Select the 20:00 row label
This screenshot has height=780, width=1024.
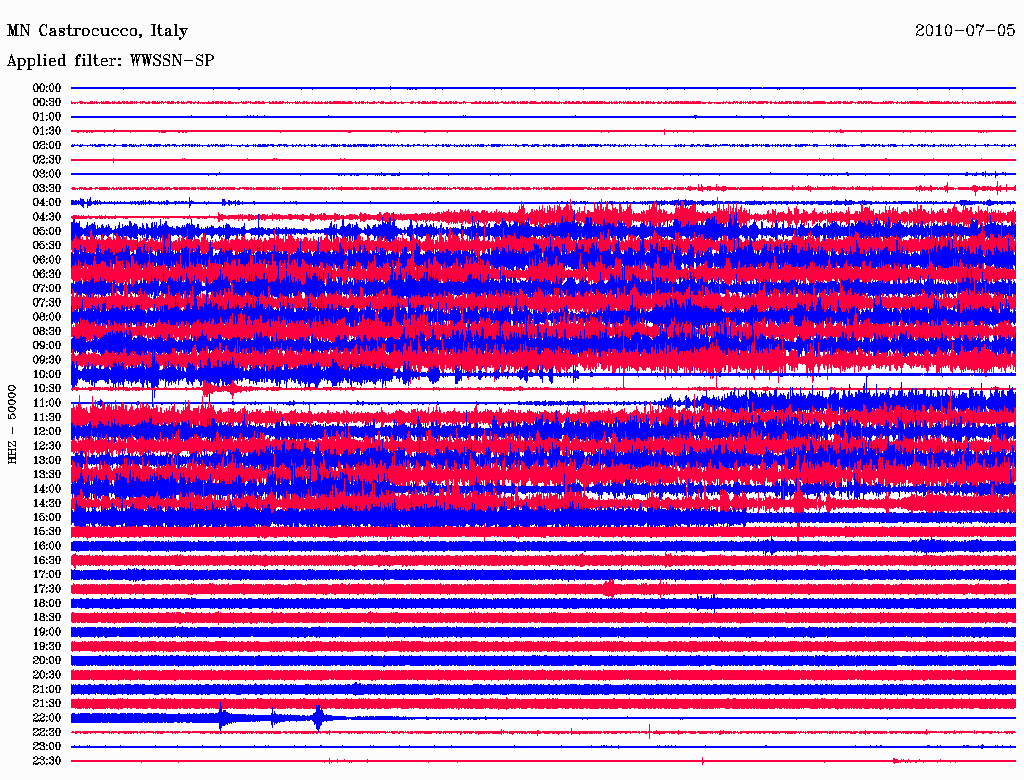pos(46,660)
